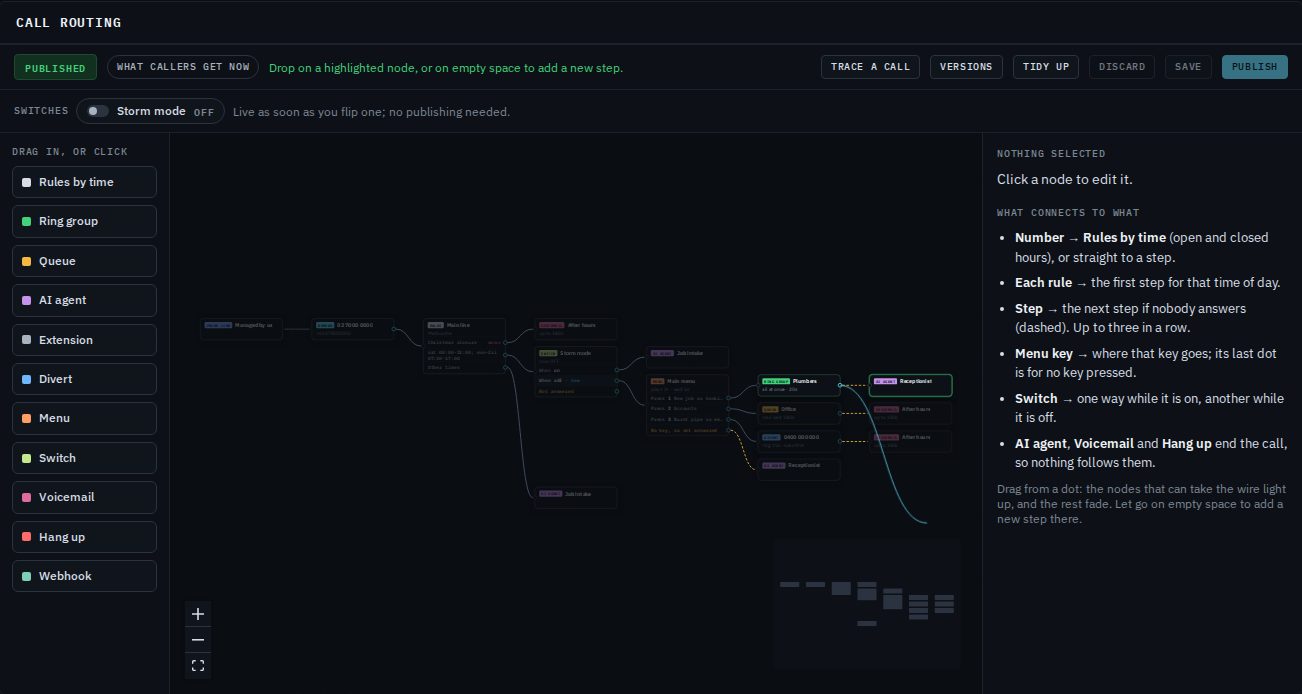Add a Ring group step
1302x694 pixels.
84,221
